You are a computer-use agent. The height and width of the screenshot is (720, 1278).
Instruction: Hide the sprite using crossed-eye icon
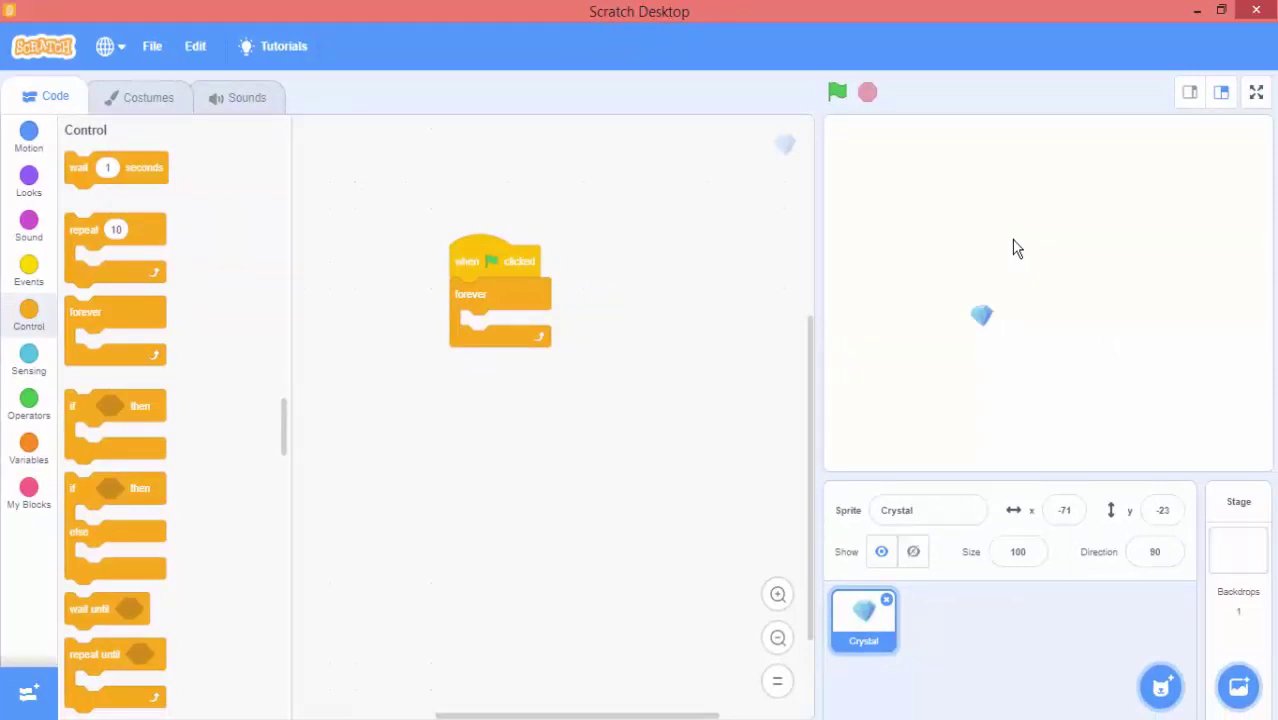913,552
